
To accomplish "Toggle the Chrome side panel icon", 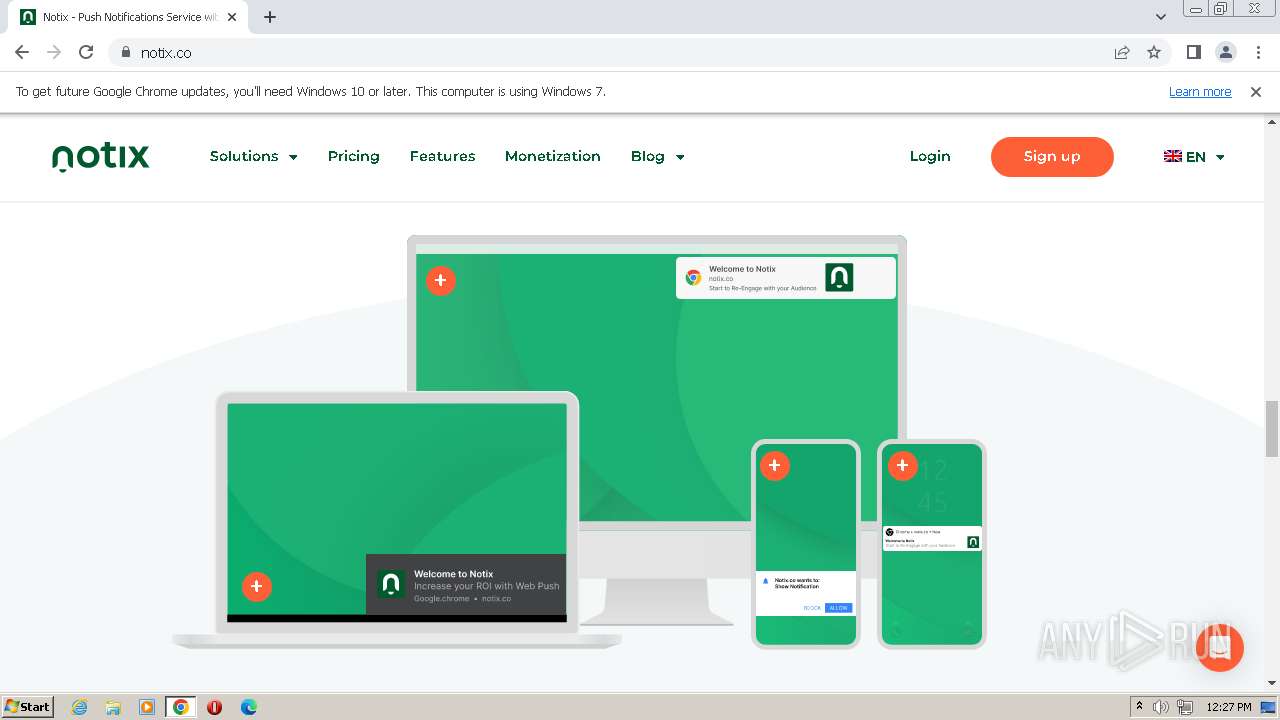I will click(x=1194, y=53).
